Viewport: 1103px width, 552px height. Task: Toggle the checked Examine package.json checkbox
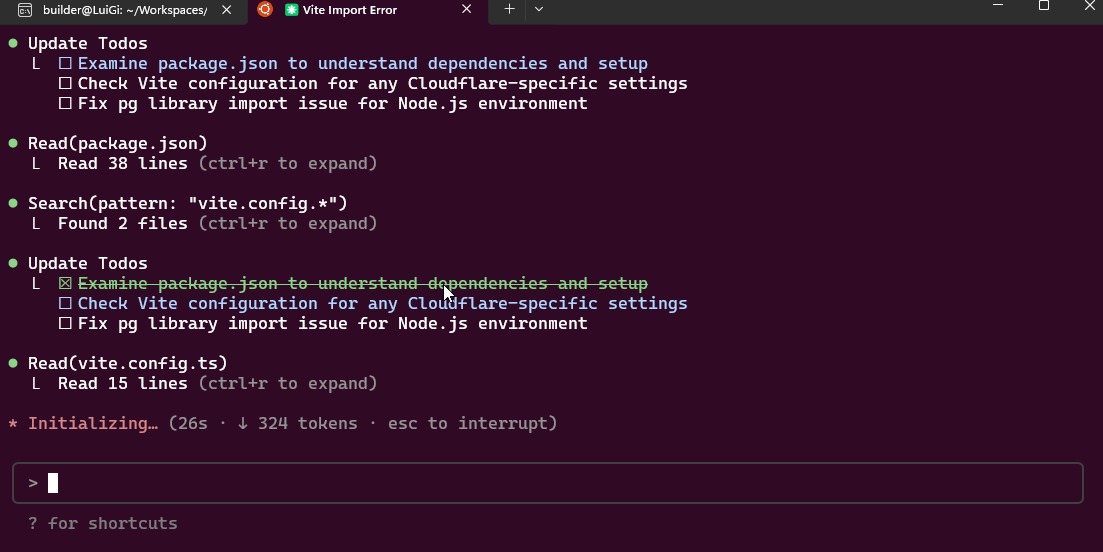click(x=65, y=283)
